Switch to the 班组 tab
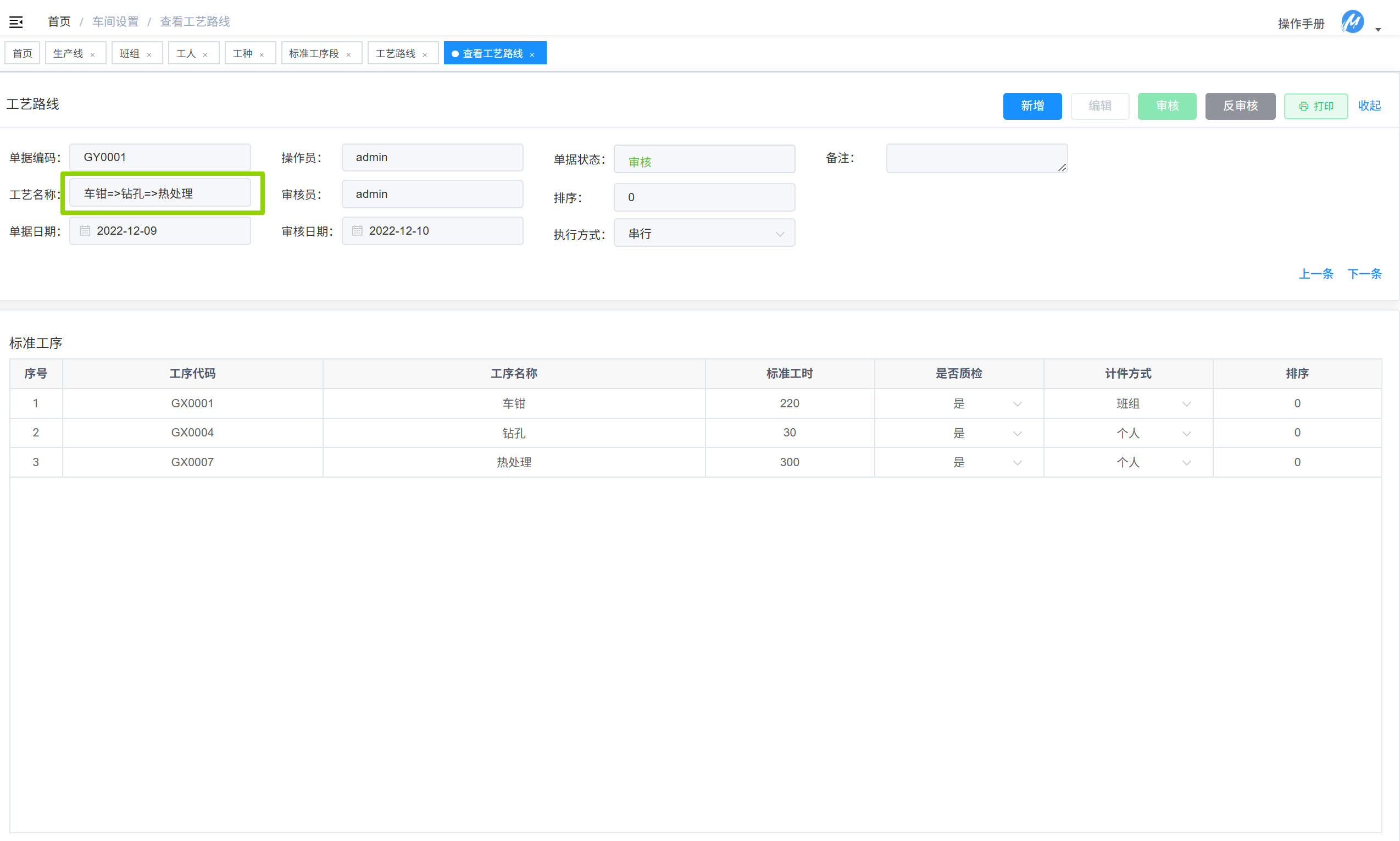This screenshot has width=1400, height=841. pyautogui.click(x=130, y=53)
